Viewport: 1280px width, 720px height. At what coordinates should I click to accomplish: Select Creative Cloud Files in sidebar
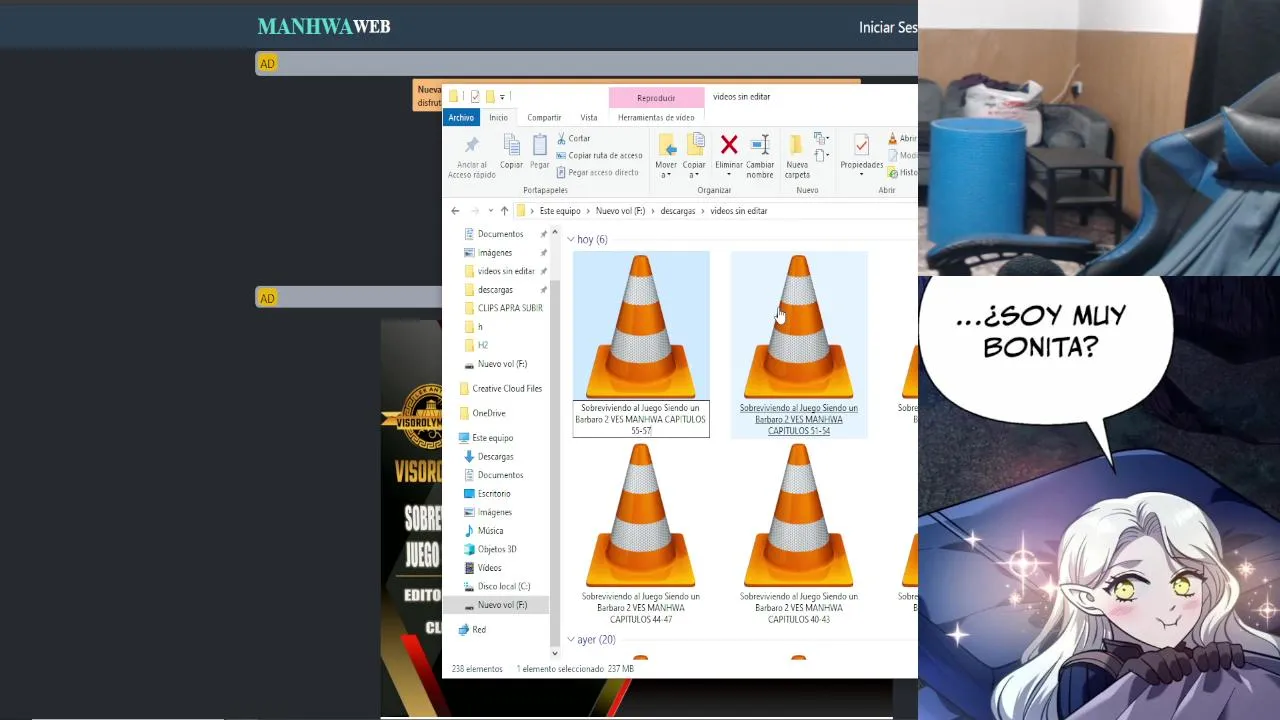click(507, 389)
